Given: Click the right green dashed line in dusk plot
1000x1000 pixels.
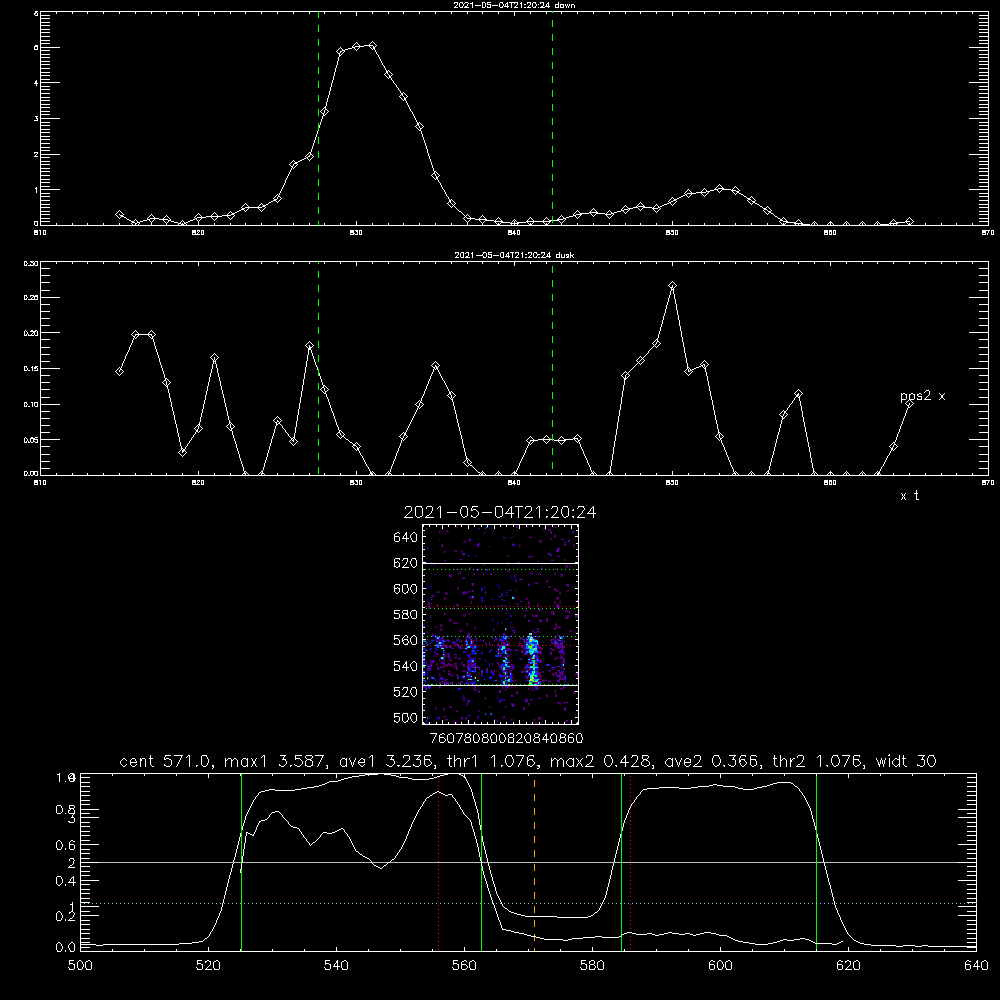Looking at the screenshot, I should pyautogui.click(x=552, y=369).
